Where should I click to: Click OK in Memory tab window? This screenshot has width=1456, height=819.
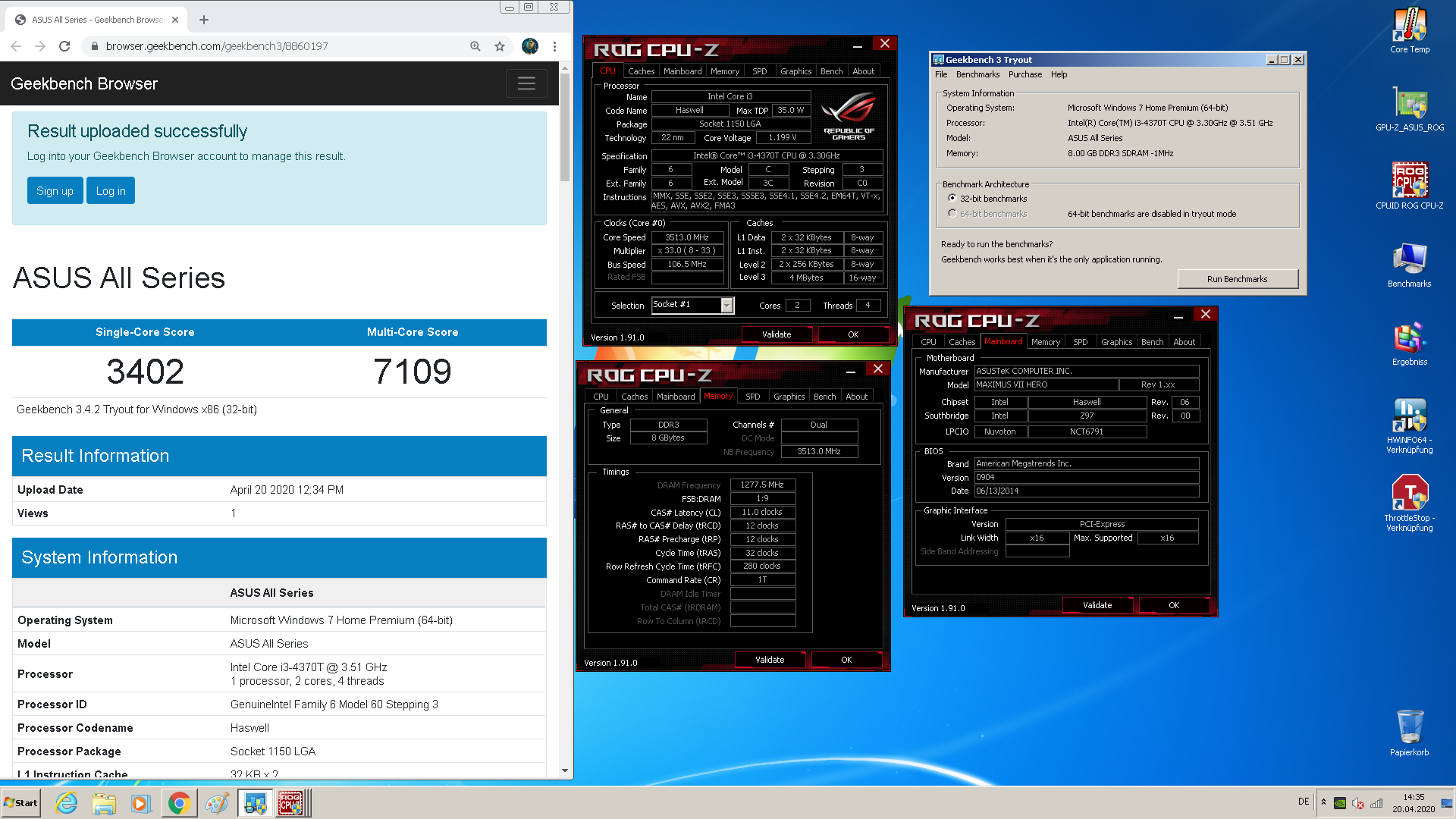[846, 660]
